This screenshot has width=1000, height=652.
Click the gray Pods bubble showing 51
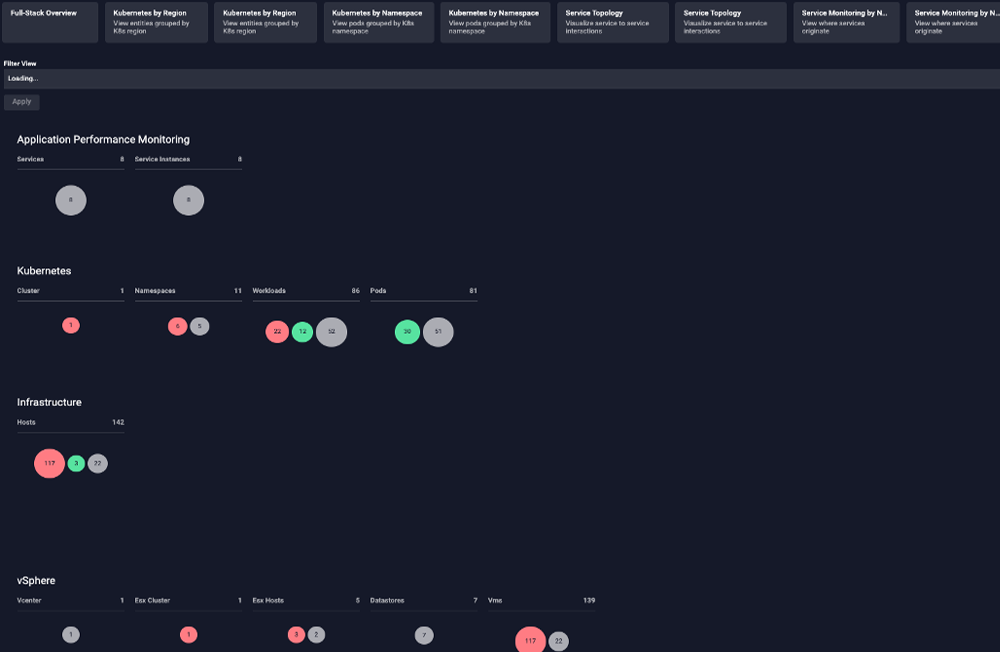pos(438,332)
